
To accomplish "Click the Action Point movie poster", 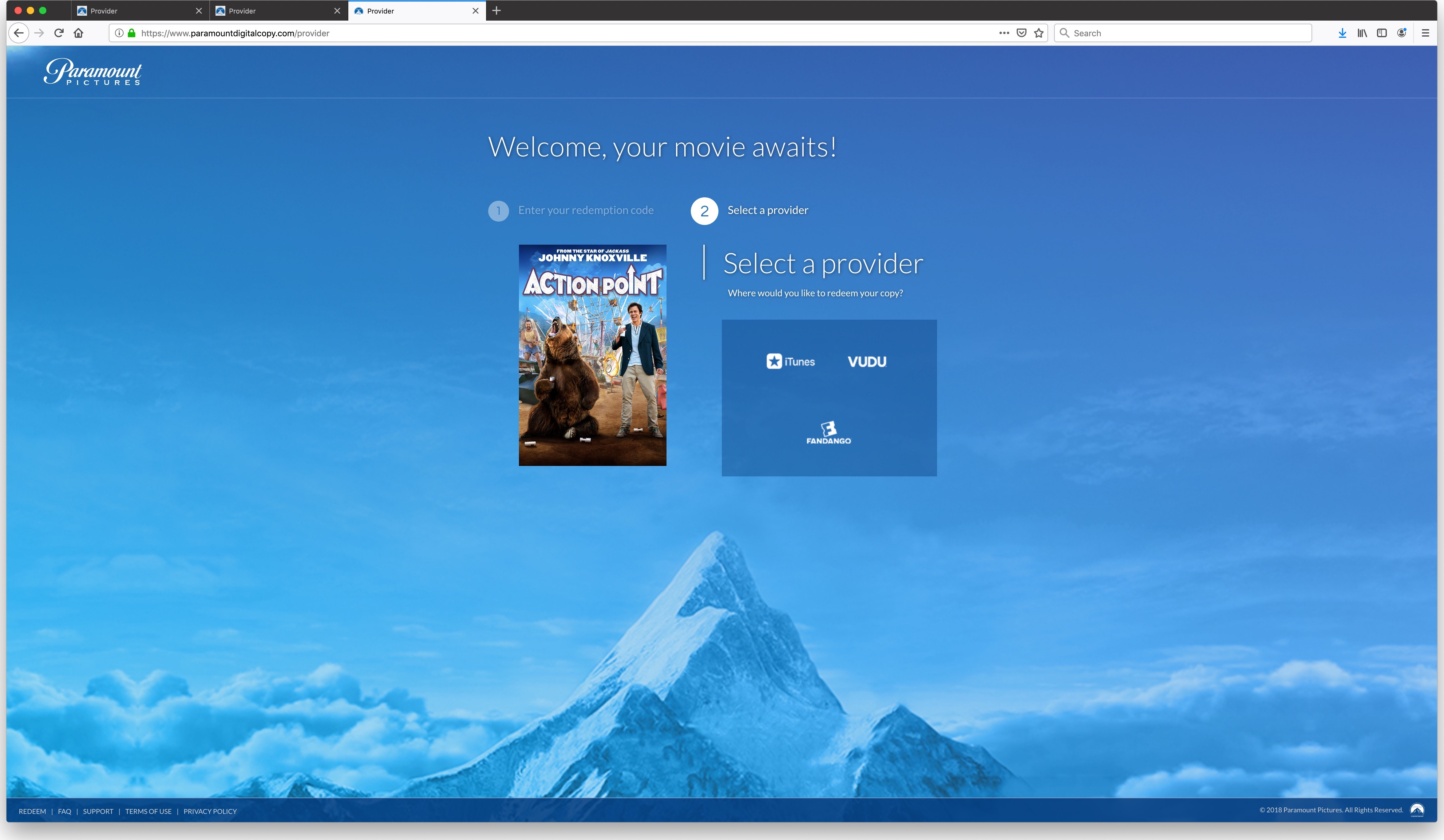I will [592, 355].
